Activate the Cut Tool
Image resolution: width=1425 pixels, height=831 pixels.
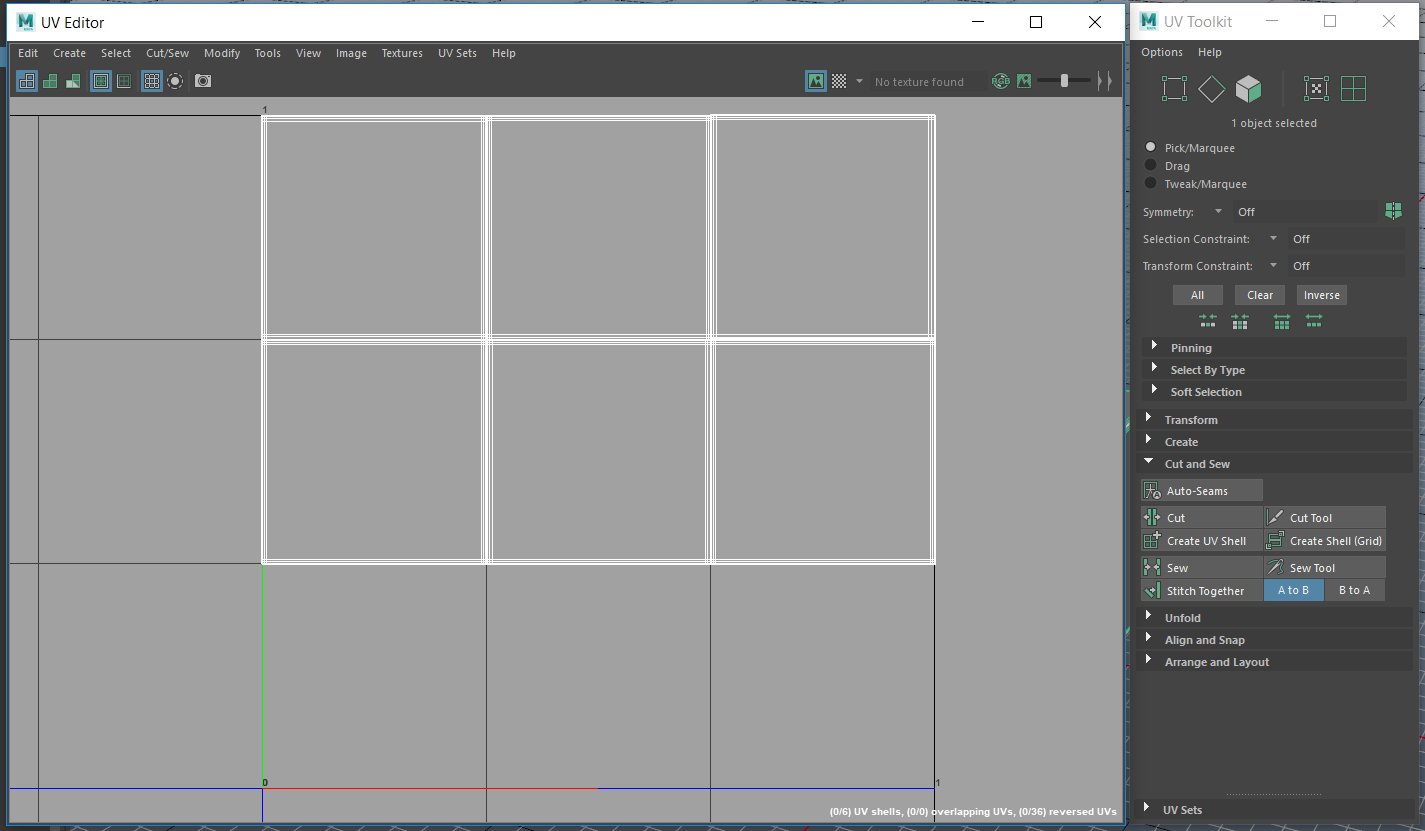pos(1325,517)
